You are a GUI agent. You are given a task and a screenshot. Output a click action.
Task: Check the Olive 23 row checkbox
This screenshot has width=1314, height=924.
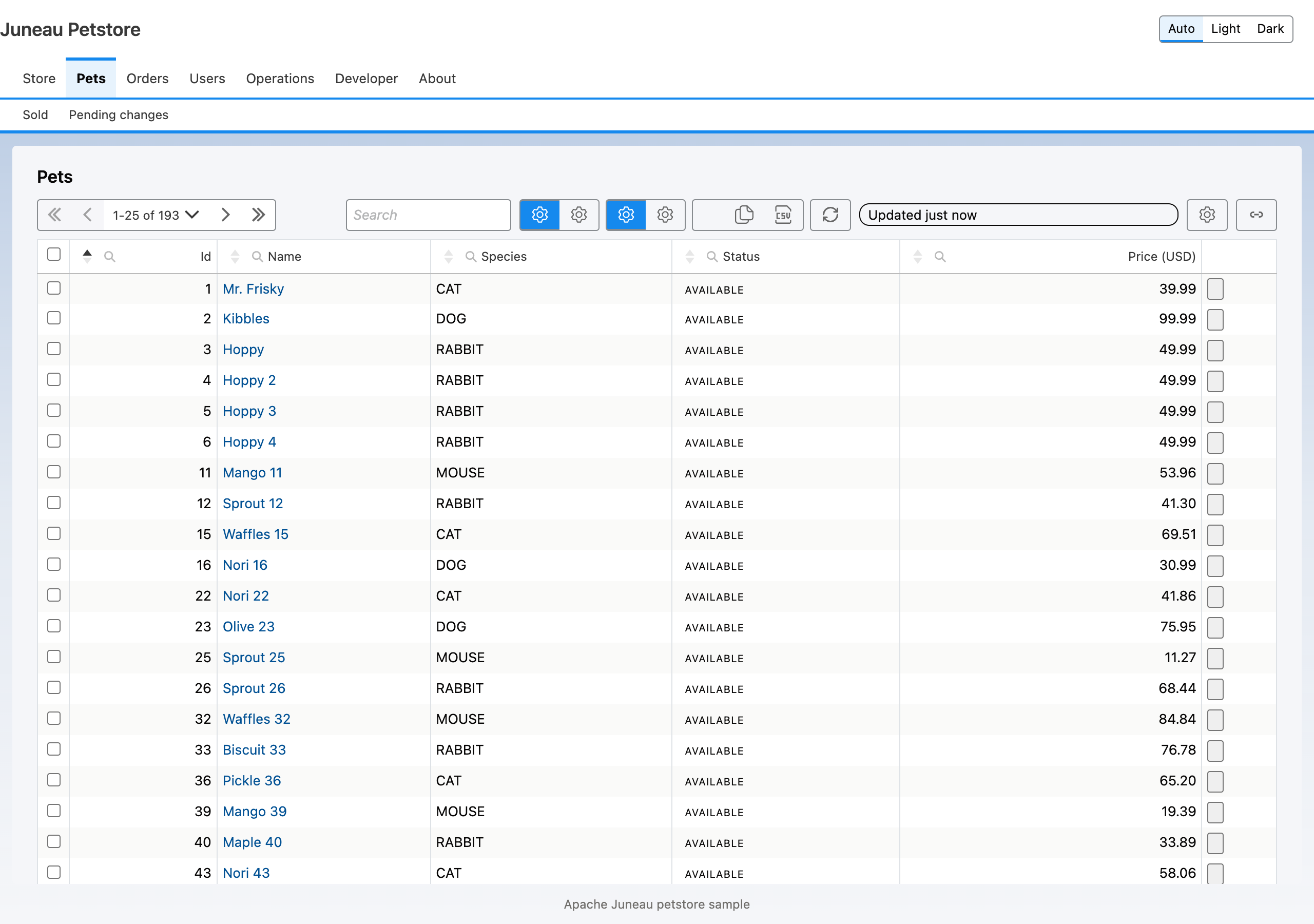coord(54,626)
